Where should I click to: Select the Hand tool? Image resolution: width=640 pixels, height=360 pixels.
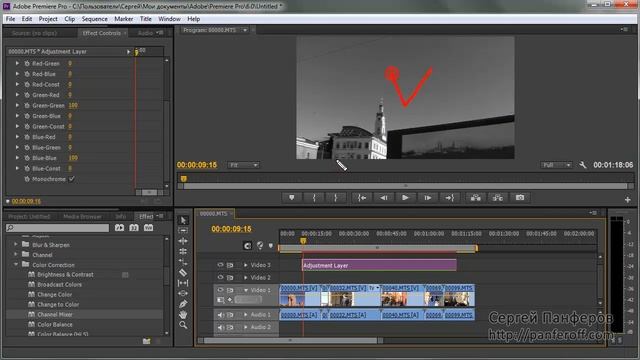click(x=183, y=315)
